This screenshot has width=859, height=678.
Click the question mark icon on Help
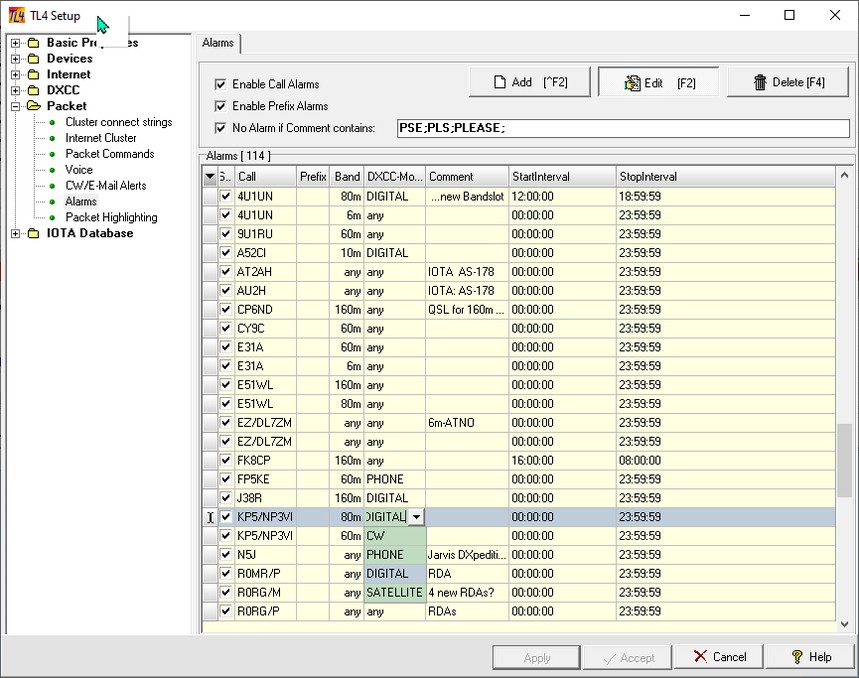click(x=797, y=657)
